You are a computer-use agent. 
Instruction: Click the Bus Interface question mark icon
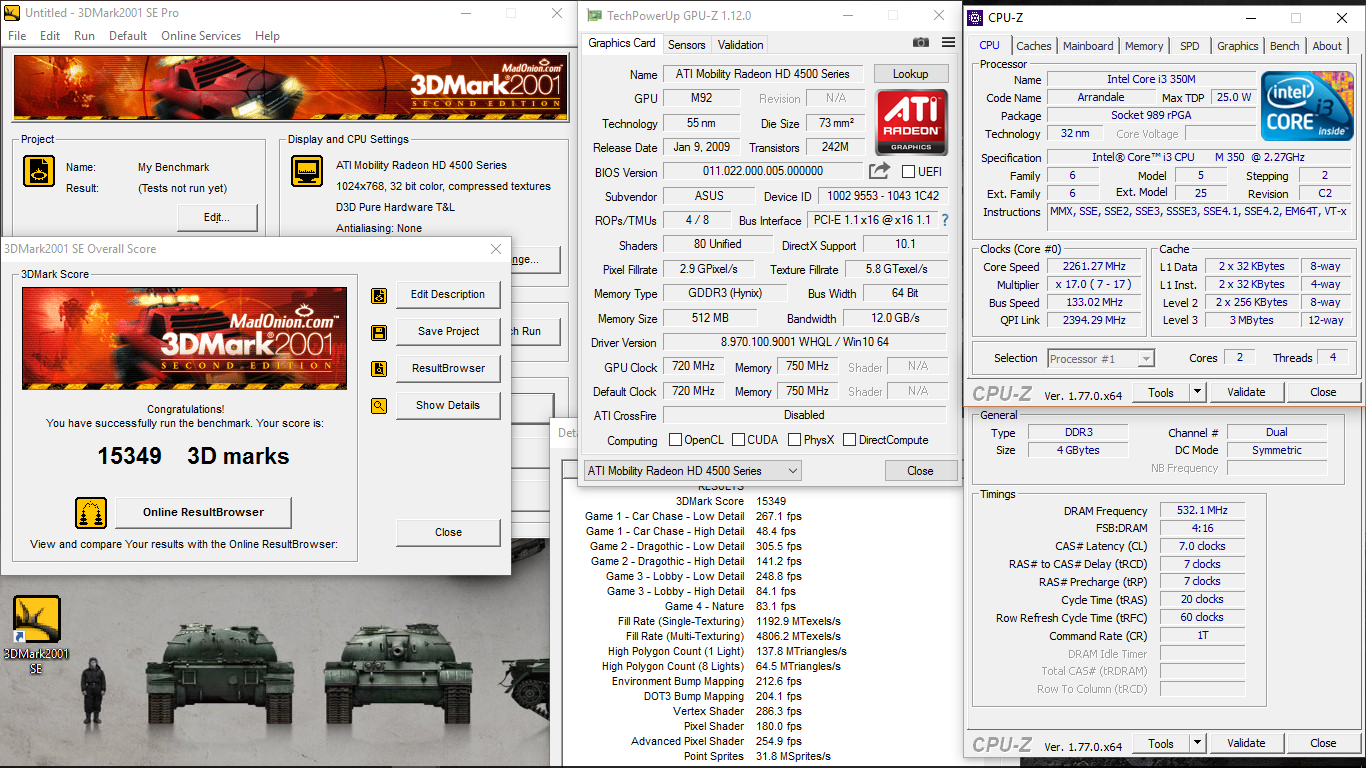coord(945,220)
